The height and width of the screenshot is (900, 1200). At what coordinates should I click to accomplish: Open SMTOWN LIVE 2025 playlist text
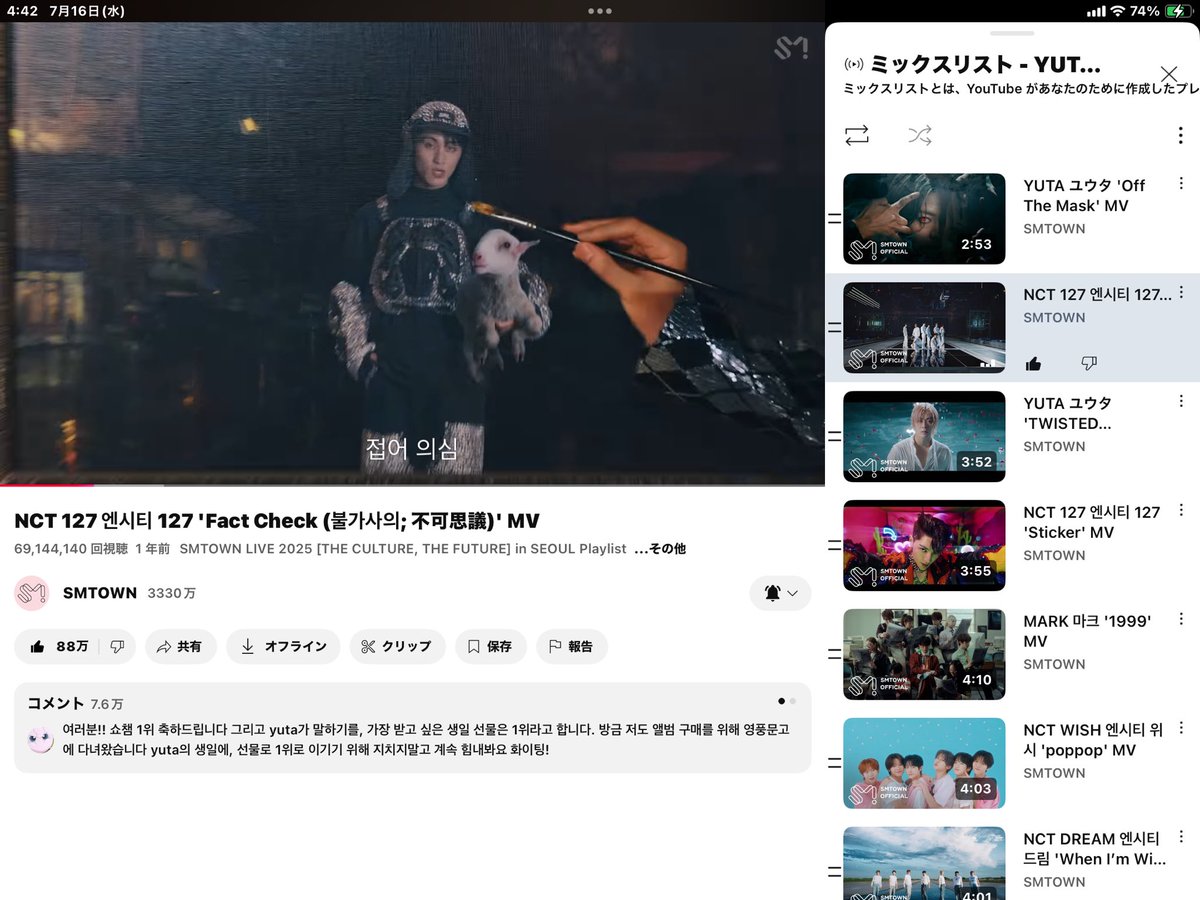click(403, 549)
